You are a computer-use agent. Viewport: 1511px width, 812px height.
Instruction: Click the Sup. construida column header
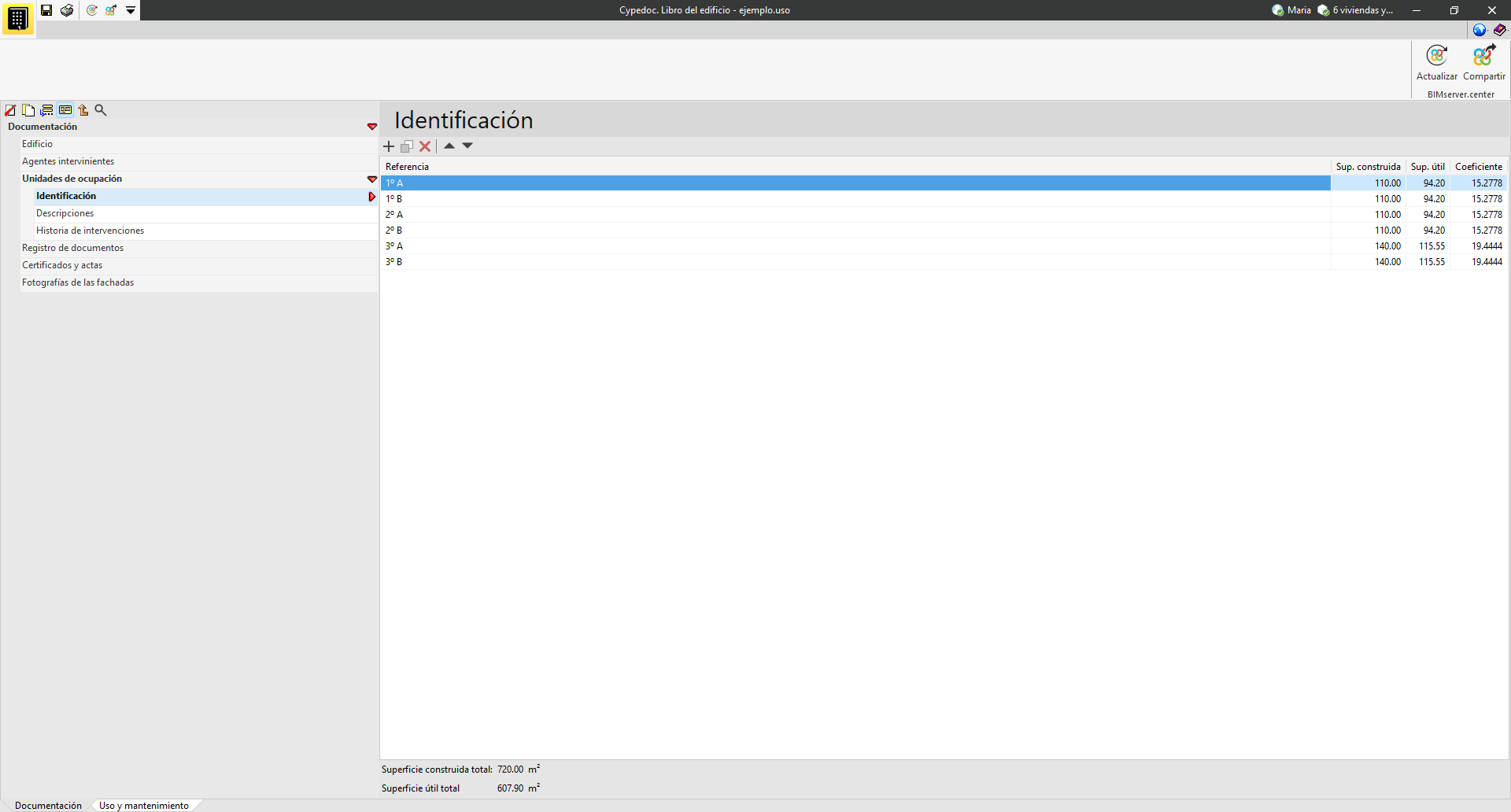pos(1368,167)
